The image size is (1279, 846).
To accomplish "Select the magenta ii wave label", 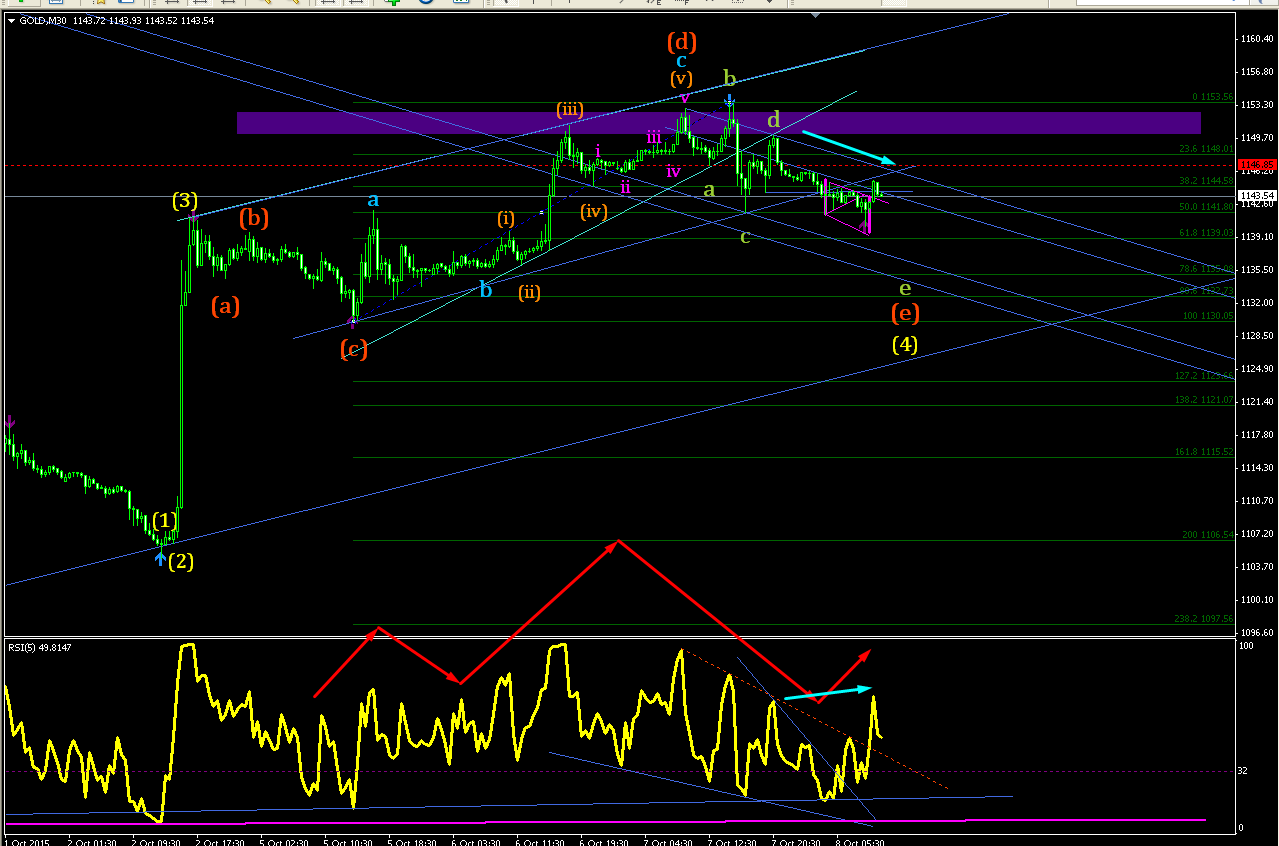I will click(x=625, y=186).
